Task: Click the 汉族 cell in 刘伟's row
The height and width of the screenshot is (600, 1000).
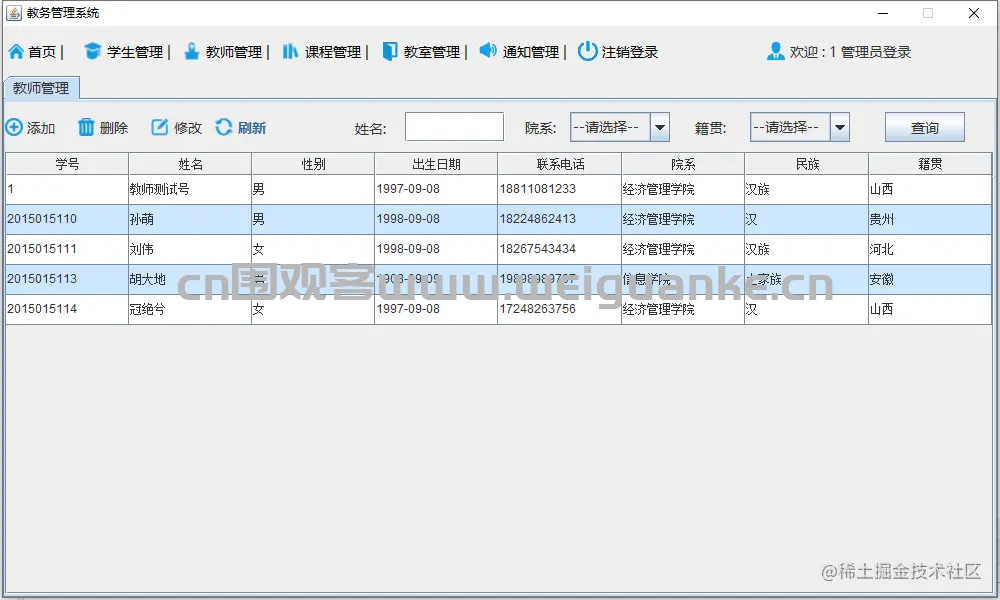Action: (x=807, y=249)
